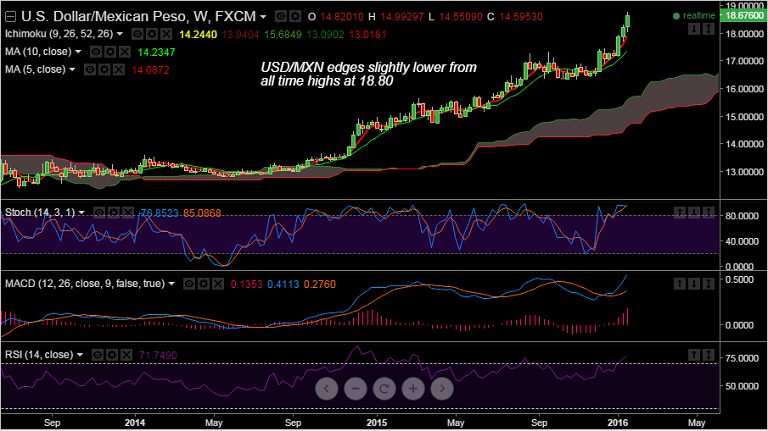The width and height of the screenshot is (768, 431).
Task: Open the U.S. Dollar/Mexican Peso symbol dropdown
Action: [x=263, y=17]
